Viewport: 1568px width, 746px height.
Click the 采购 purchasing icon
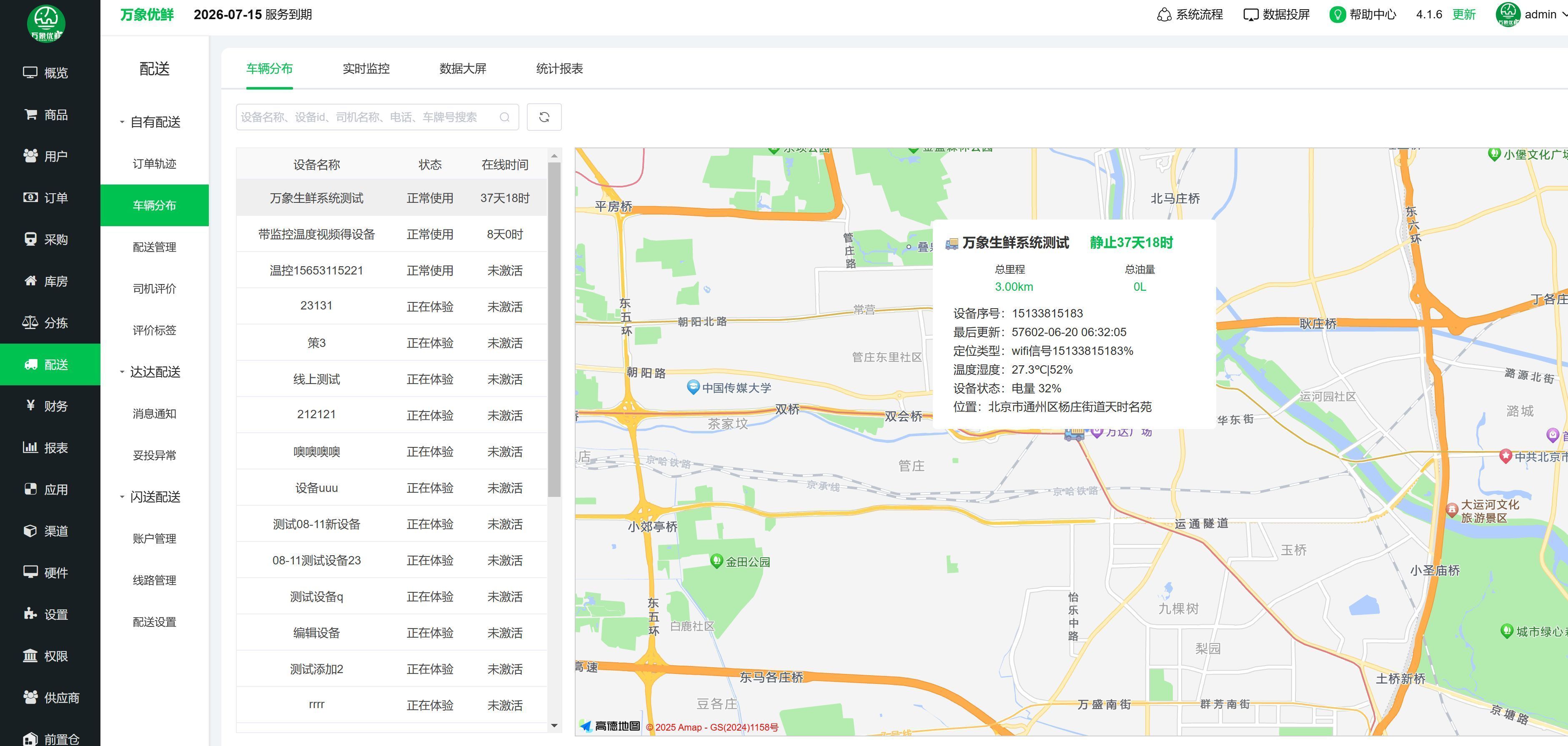30,239
